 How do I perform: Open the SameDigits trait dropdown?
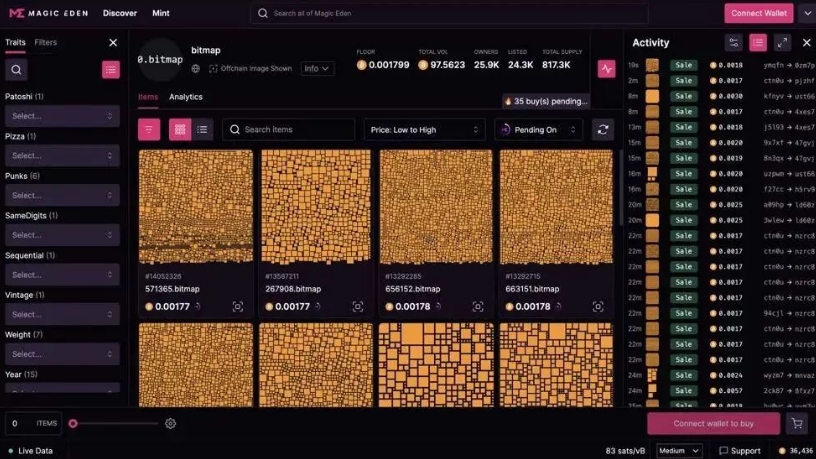62,235
